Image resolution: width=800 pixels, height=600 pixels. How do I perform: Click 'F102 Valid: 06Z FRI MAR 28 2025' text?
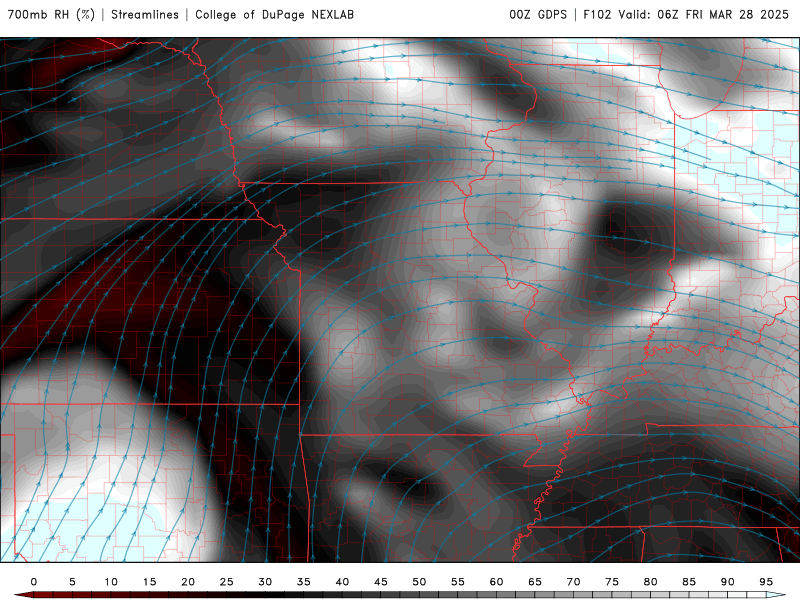(686, 15)
